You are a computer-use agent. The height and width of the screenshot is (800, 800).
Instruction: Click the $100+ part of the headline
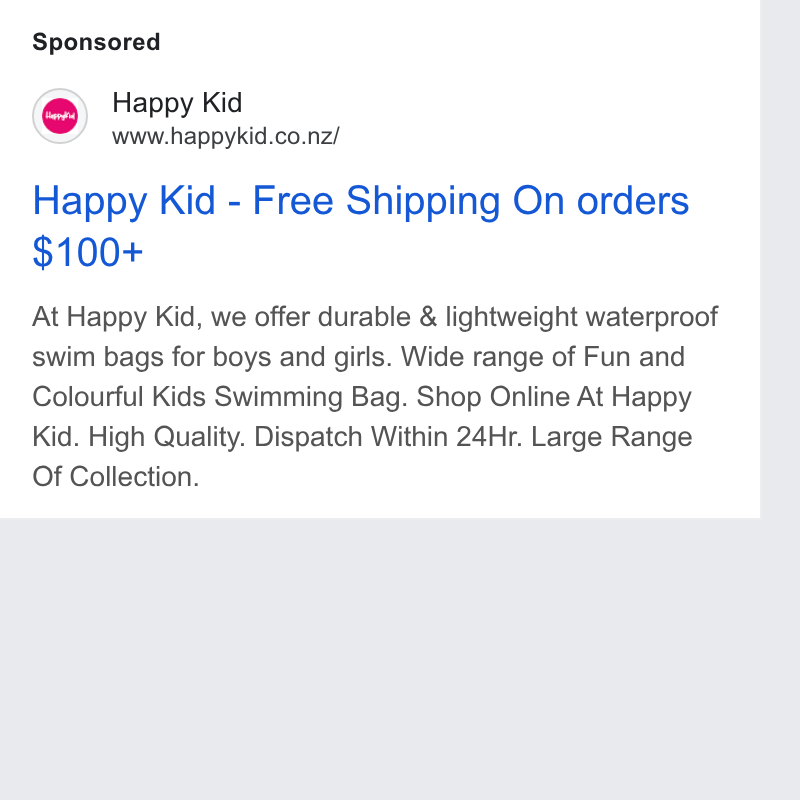tap(88, 252)
